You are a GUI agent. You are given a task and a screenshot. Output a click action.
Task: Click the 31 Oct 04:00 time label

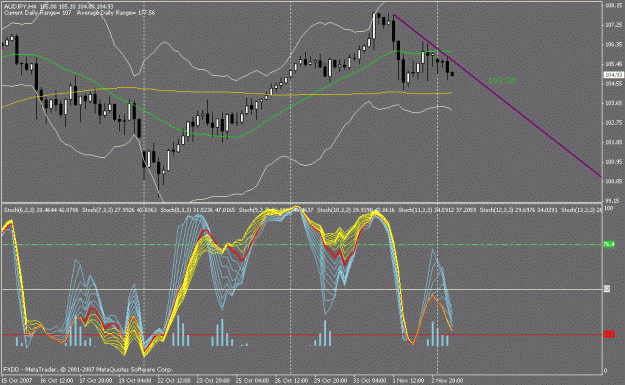[369, 381]
